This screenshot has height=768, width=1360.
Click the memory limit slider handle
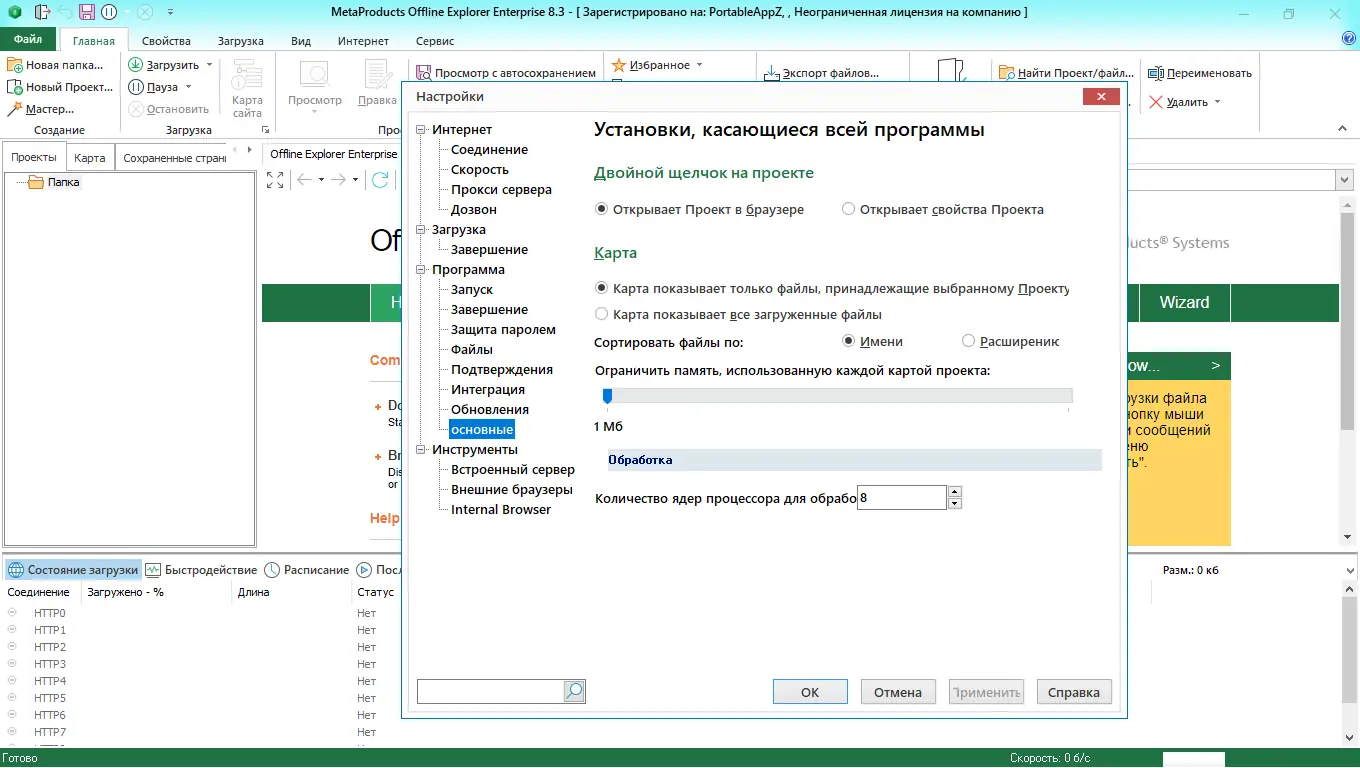click(x=607, y=397)
